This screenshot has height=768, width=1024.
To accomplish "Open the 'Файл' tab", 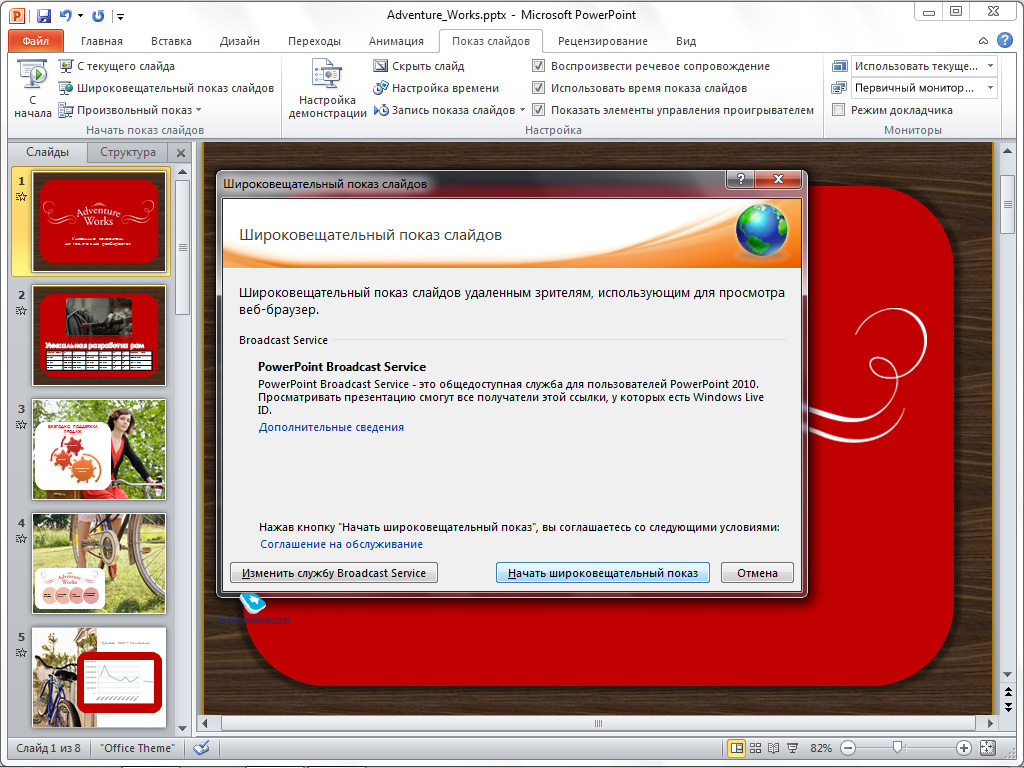I will (x=36, y=40).
